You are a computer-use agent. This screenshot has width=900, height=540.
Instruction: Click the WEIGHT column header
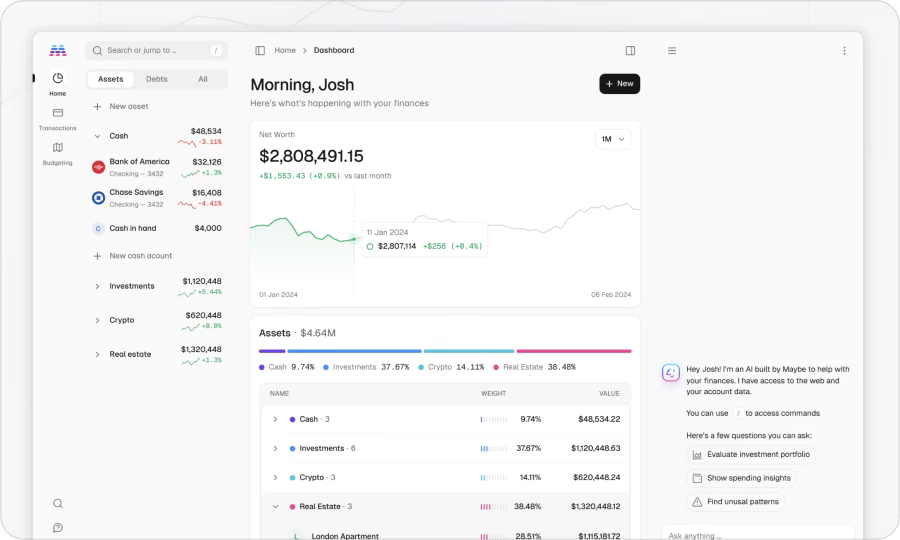click(493, 394)
